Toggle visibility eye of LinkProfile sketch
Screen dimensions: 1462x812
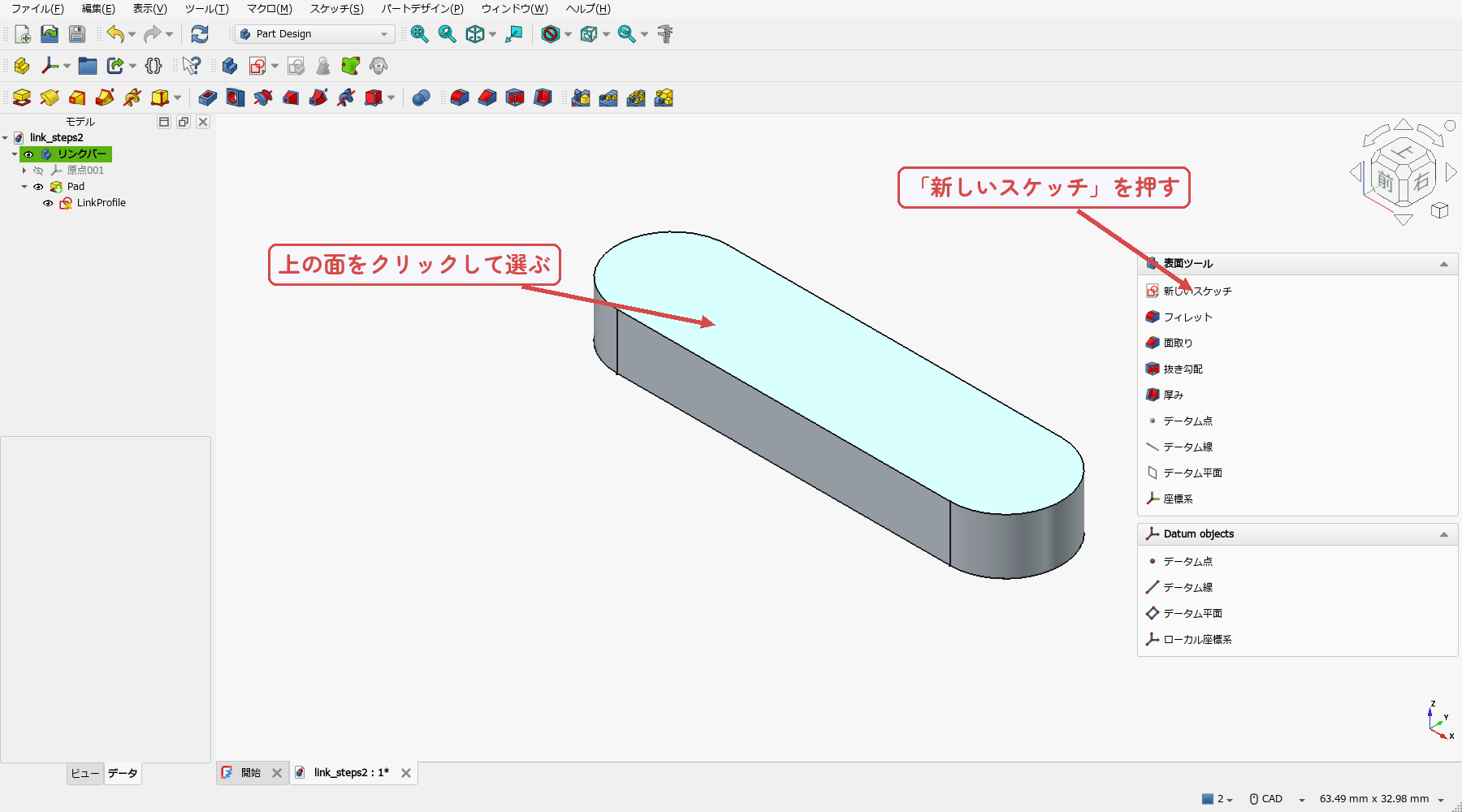(48, 203)
